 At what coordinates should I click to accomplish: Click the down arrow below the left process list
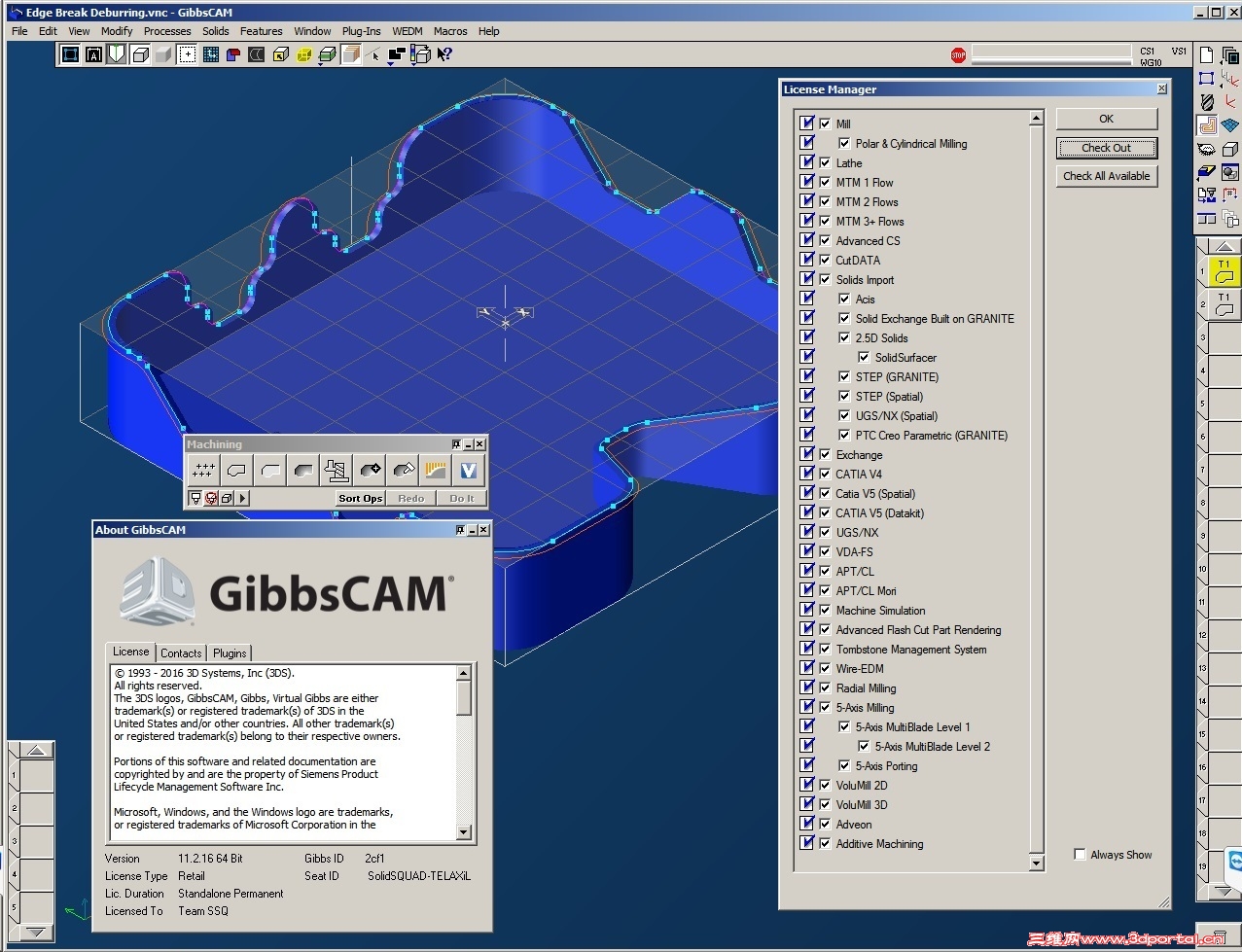[36, 932]
